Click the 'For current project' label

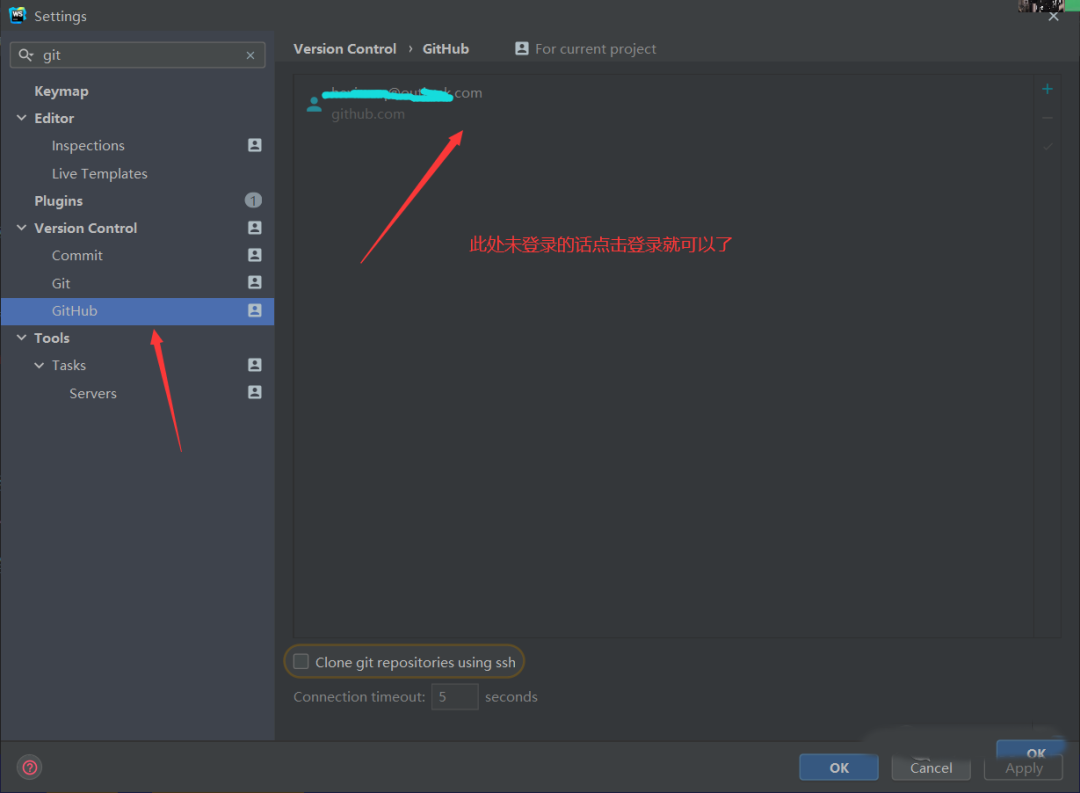click(x=595, y=49)
